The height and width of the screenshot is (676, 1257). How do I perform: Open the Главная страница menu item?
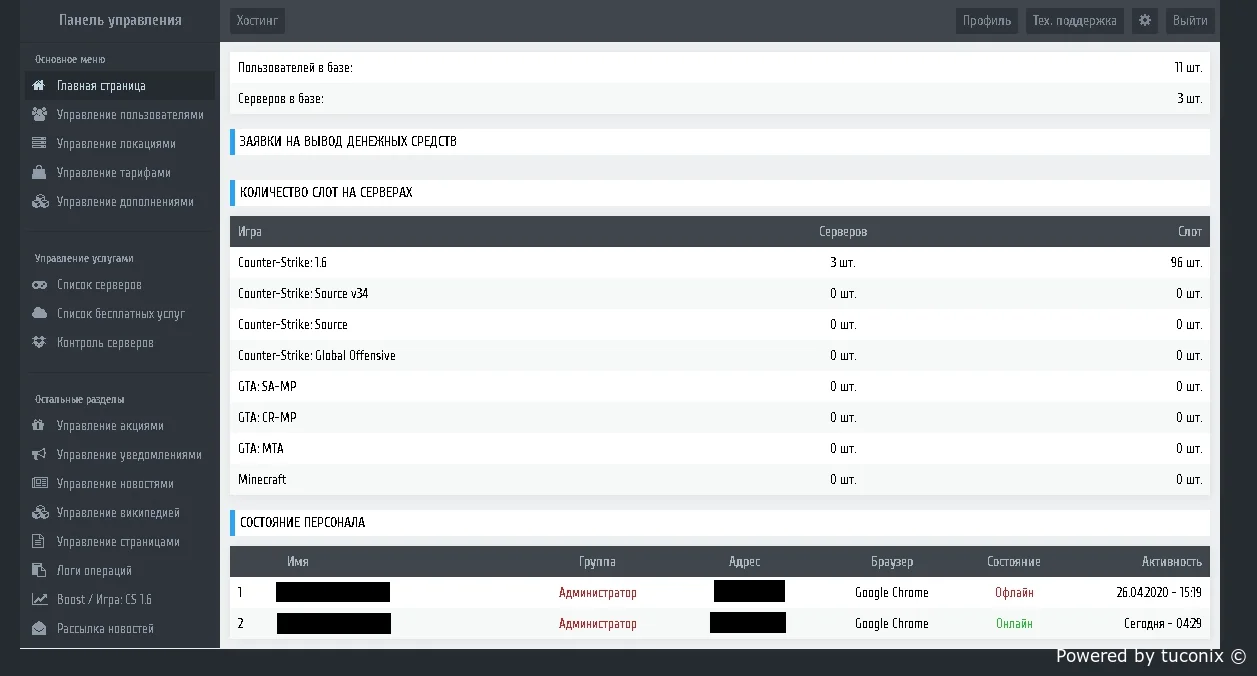(x=120, y=86)
